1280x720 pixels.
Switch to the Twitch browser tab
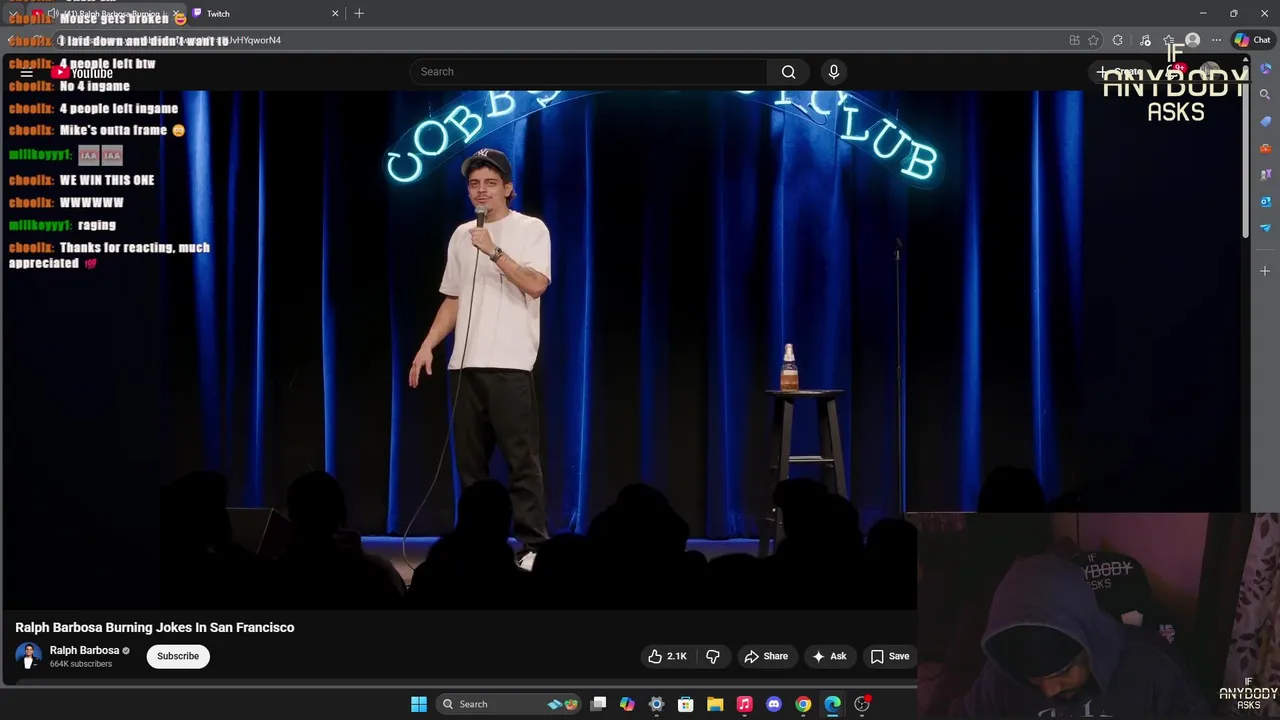[x=260, y=14]
